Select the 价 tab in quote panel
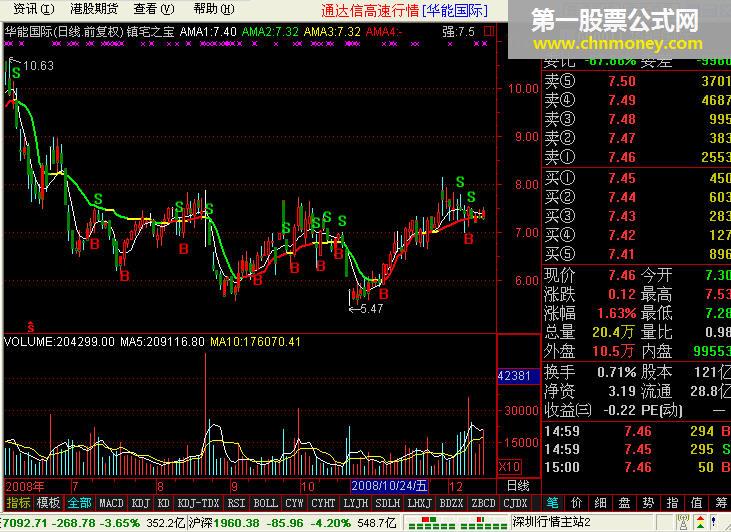Viewport: 731px width, 532px height. tap(576, 503)
